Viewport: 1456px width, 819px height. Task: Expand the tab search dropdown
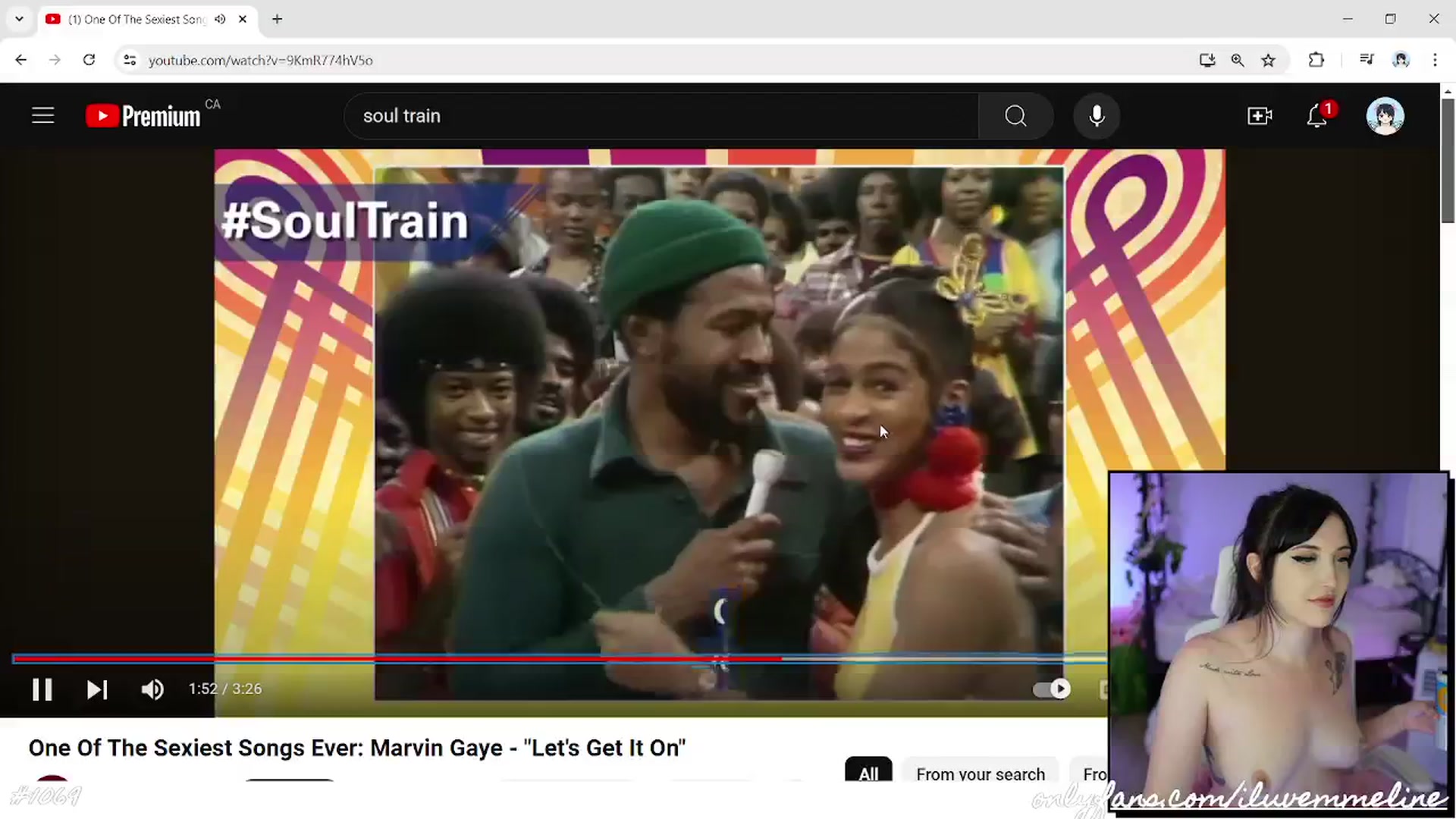point(19,19)
